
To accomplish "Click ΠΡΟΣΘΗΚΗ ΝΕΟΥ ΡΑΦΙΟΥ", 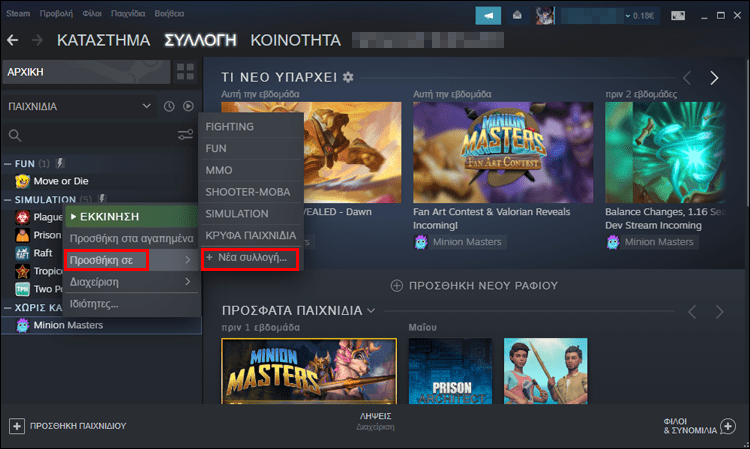I will tap(474, 286).
